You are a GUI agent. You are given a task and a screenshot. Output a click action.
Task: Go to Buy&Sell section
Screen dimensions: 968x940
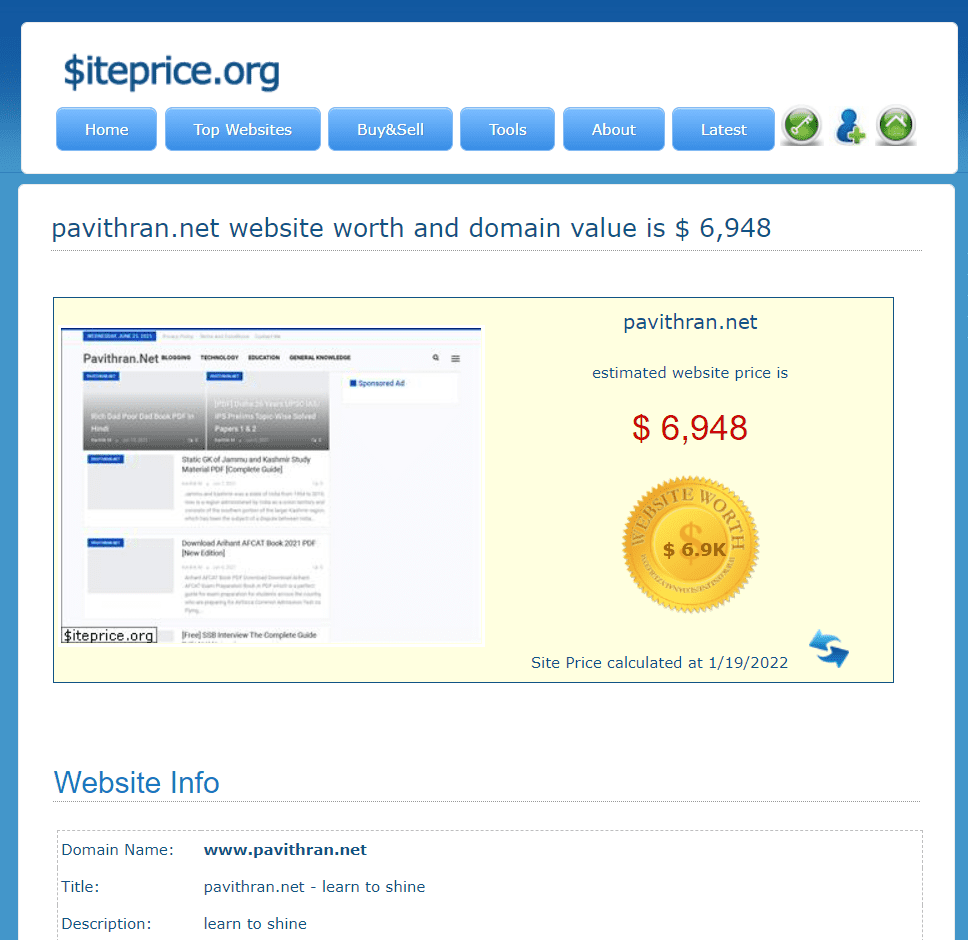point(390,129)
